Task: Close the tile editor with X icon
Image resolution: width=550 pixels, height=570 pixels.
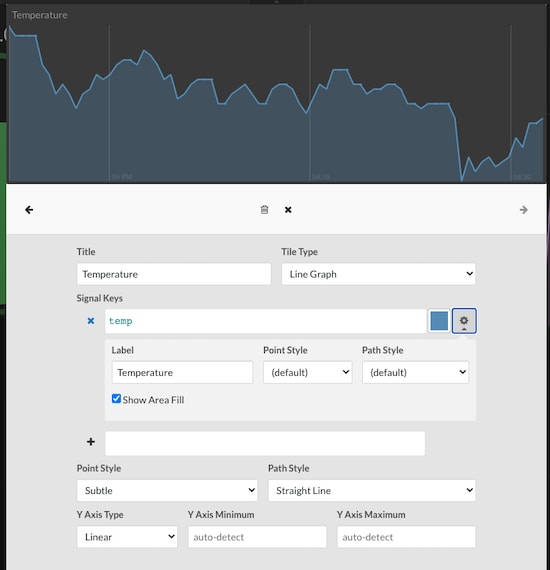Action: tap(288, 210)
